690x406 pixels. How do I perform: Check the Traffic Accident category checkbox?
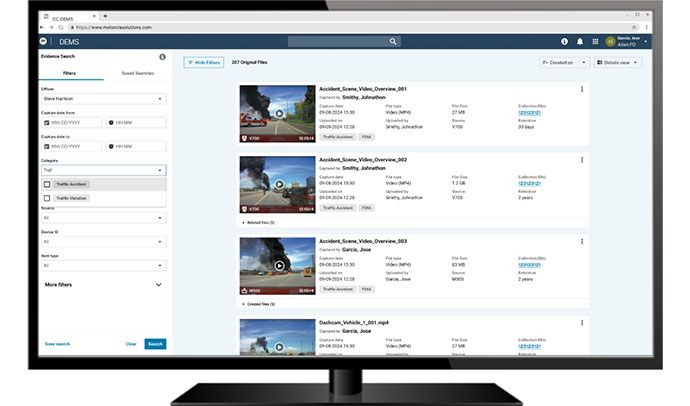point(47,184)
